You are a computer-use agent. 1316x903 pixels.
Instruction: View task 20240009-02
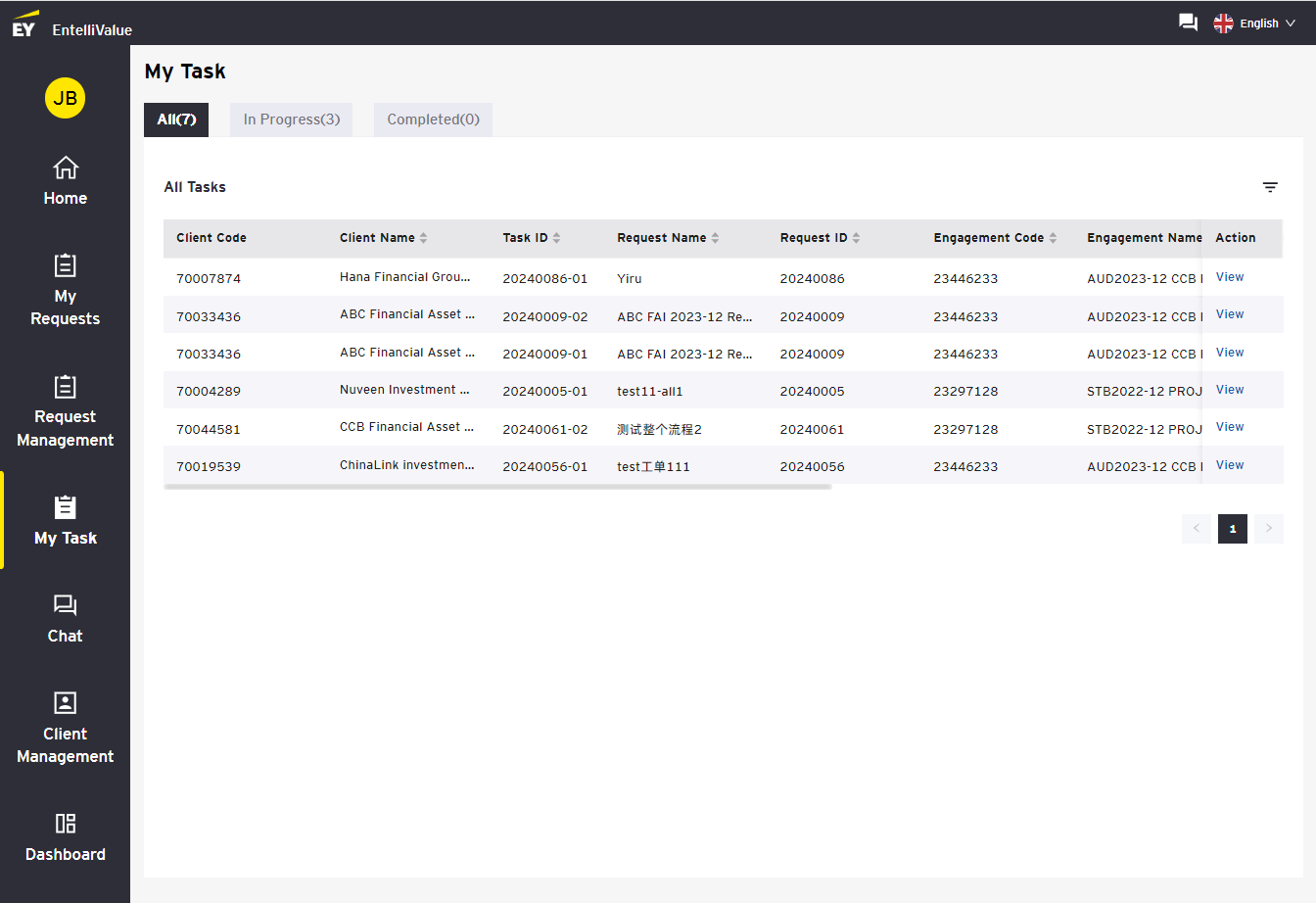pyautogui.click(x=1230, y=314)
